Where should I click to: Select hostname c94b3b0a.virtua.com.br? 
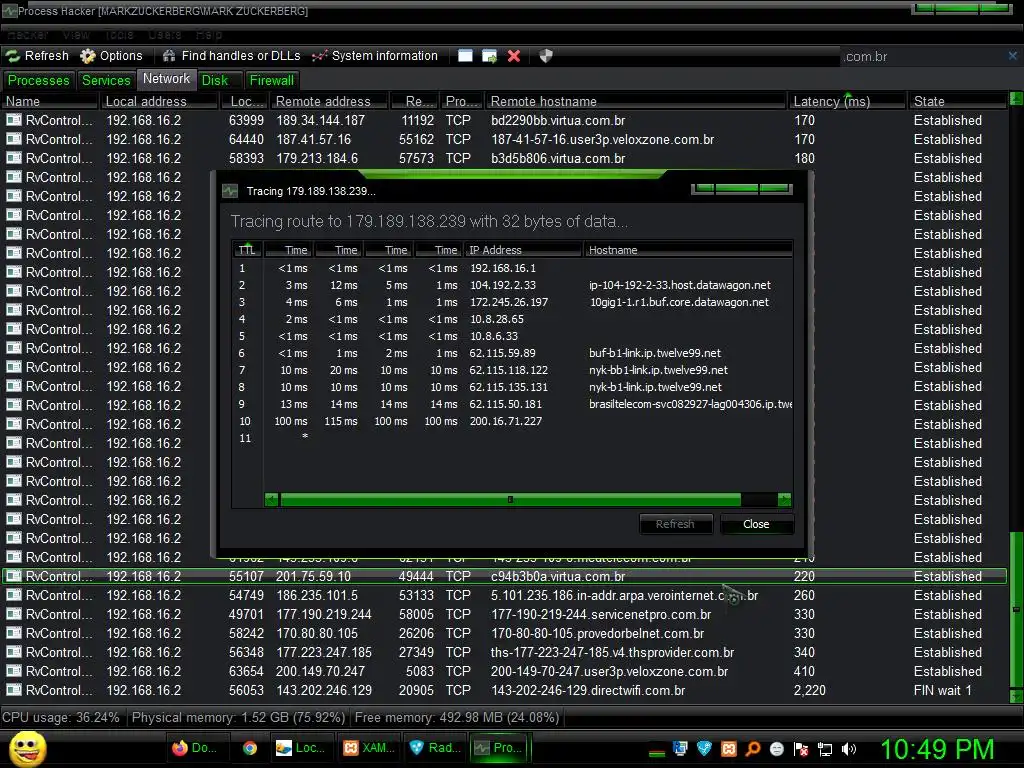coord(558,577)
